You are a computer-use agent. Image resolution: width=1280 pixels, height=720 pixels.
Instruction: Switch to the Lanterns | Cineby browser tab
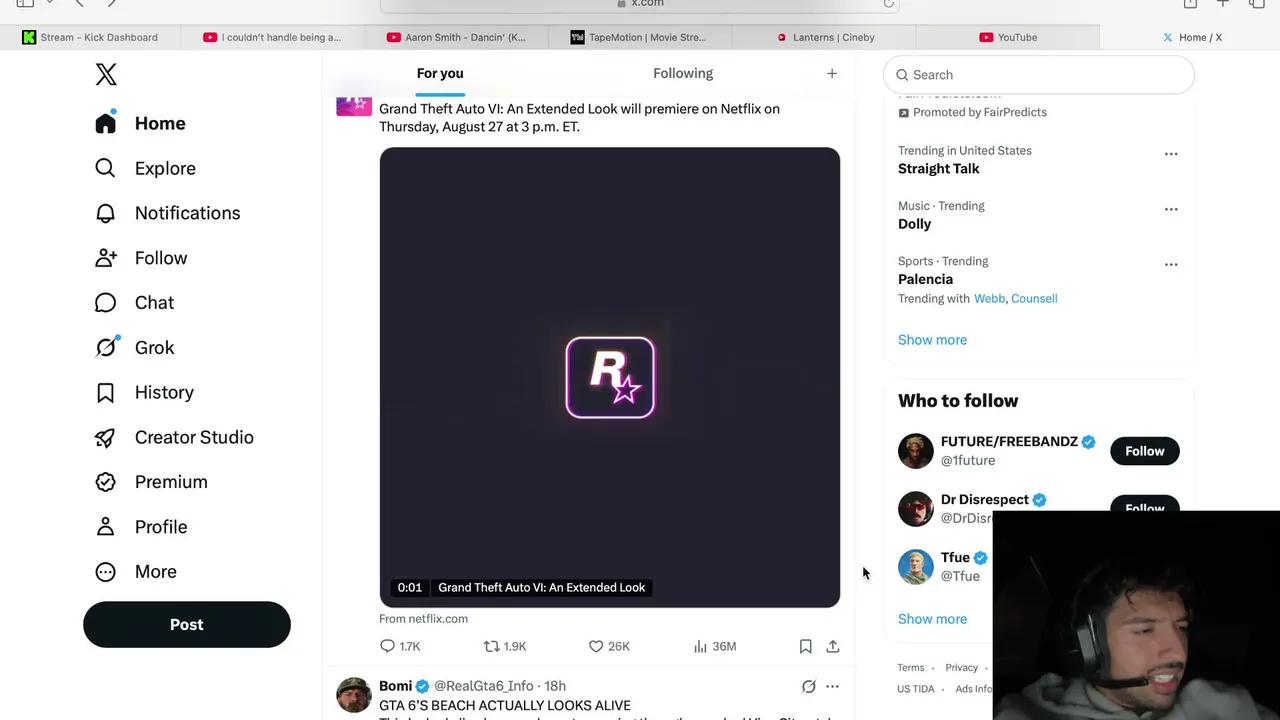[x=825, y=37]
